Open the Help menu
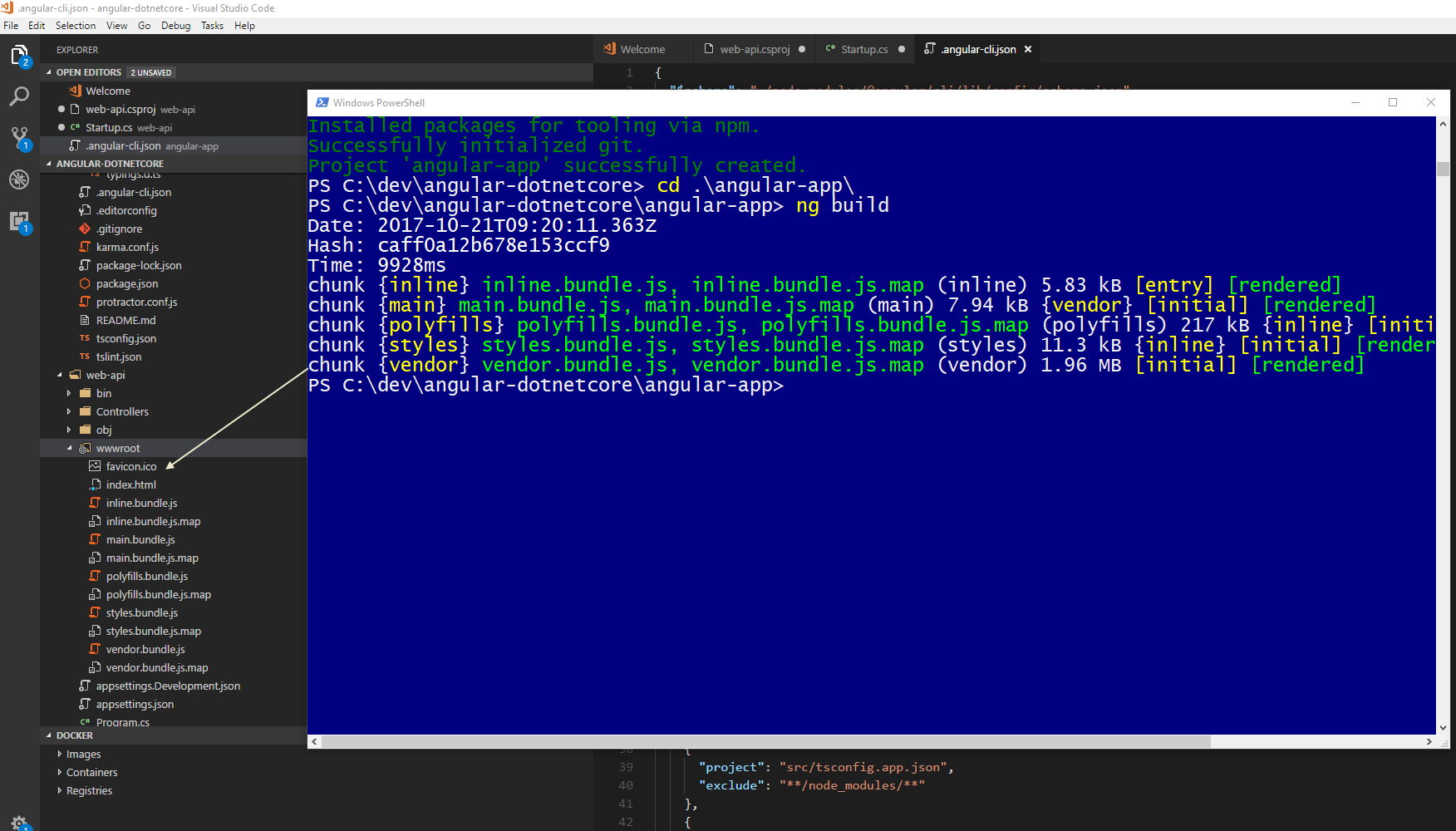The width and height of the screenshot is (1456, 831). (244, 26)
